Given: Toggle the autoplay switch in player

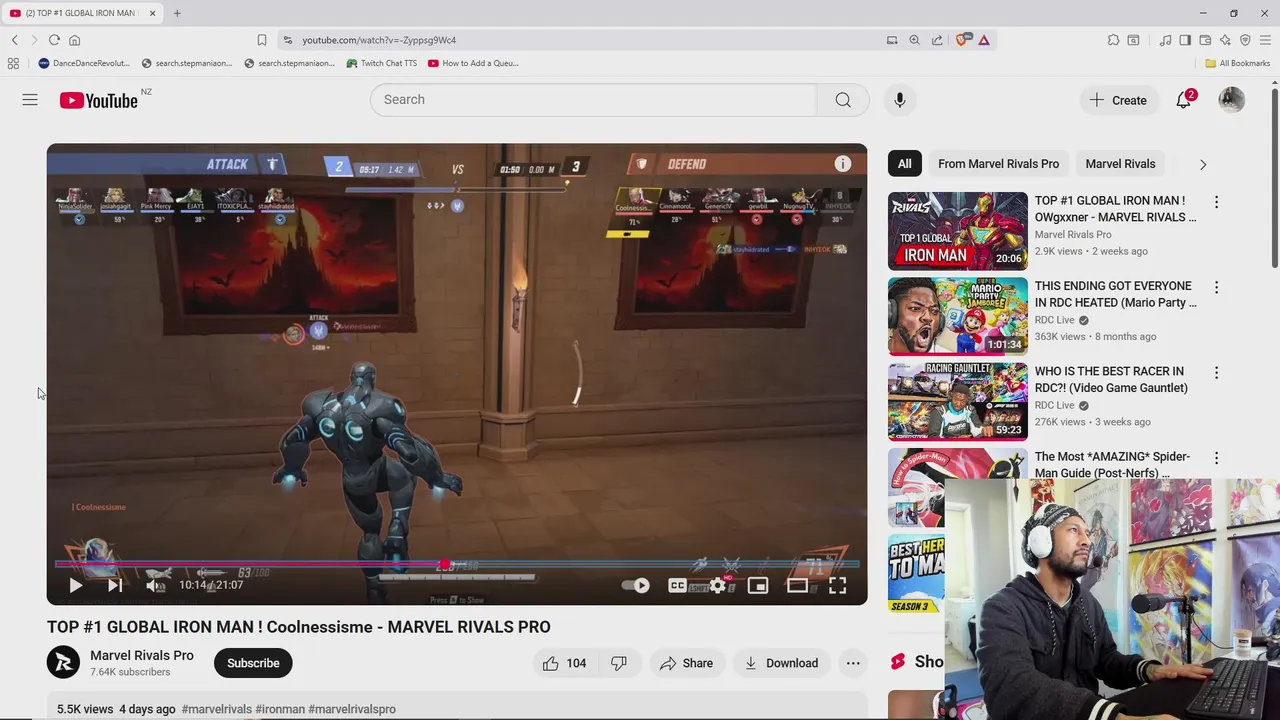Looking at the screenshot, I should click(636, 586).
